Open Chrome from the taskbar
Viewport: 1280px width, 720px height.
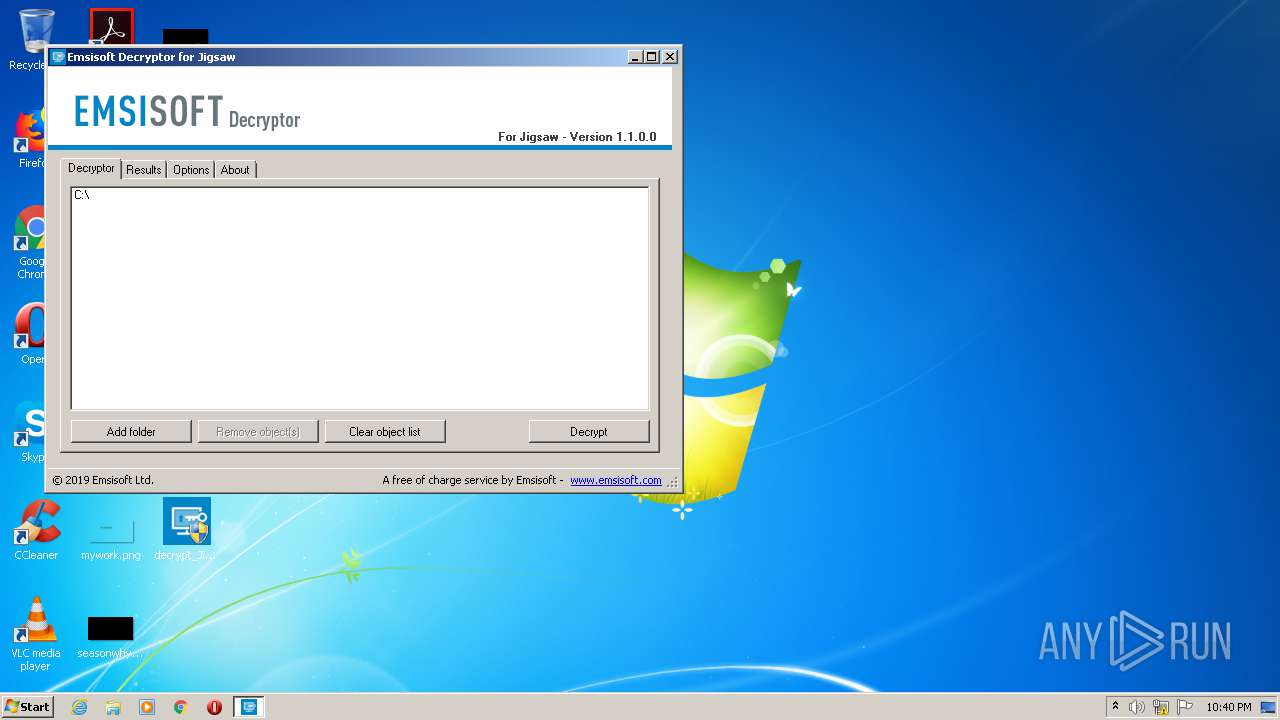point(181,707)
